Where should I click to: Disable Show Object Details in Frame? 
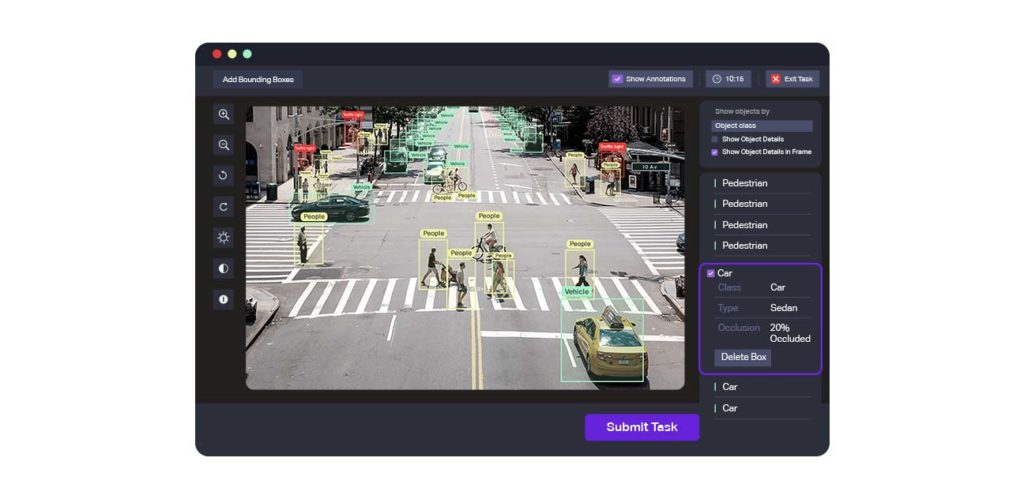pyautogui.click(x=714, y=152)
